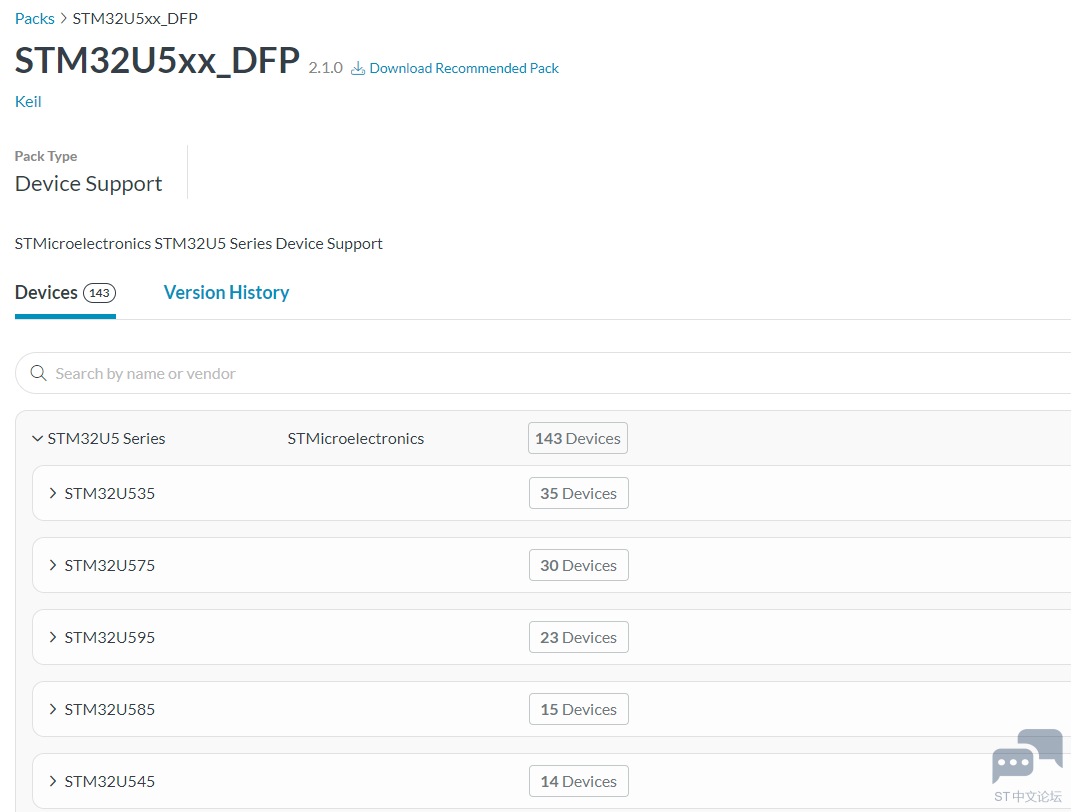This screenshot has height=812, width=1071.
Task: Expand the STM32U545 row
Action: tap(53, 781)
